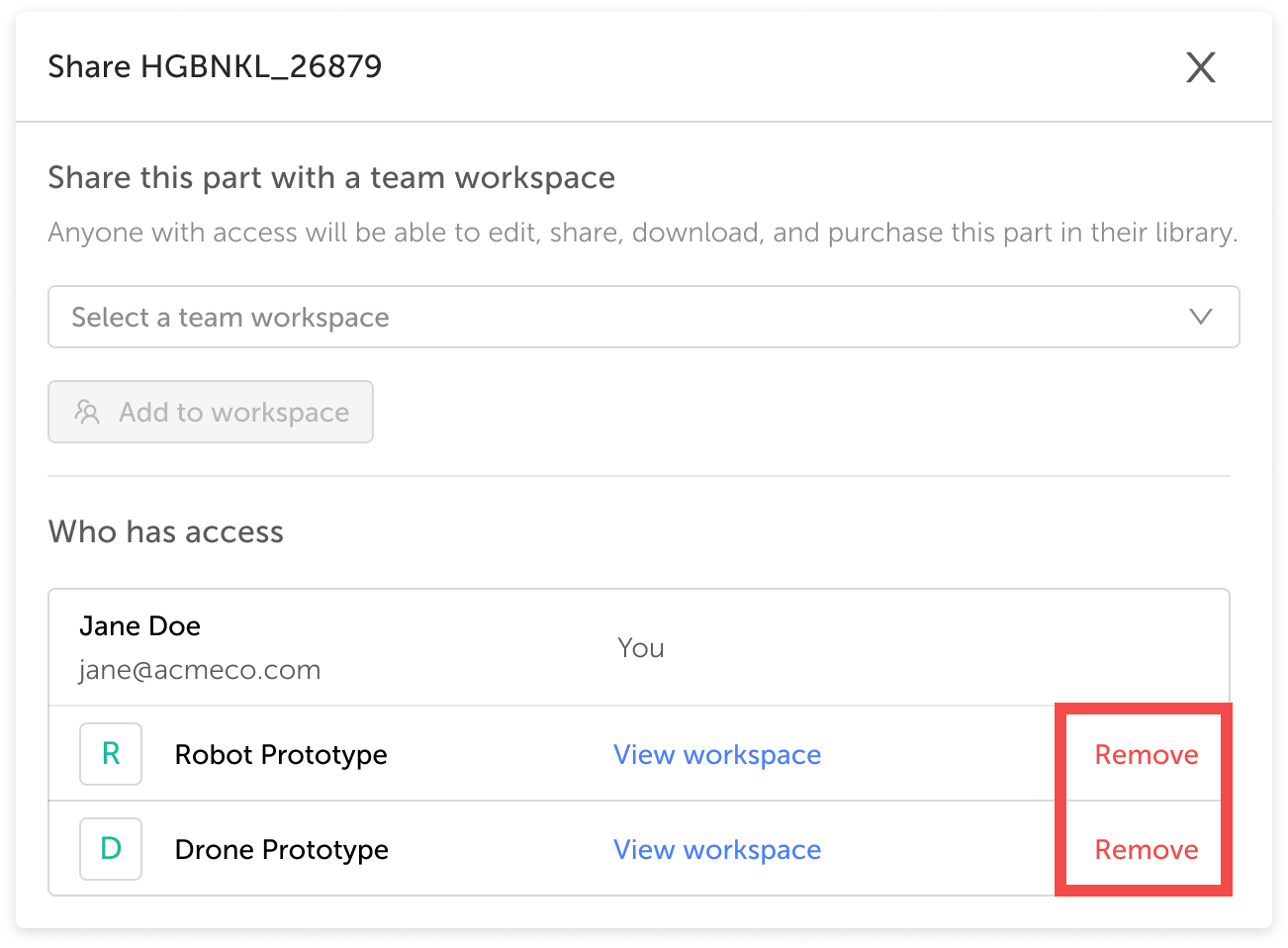Click the "Share this part with a team workspace" heading
The height and width of the screenshot is (948, 1288).
tap(331, 177)
